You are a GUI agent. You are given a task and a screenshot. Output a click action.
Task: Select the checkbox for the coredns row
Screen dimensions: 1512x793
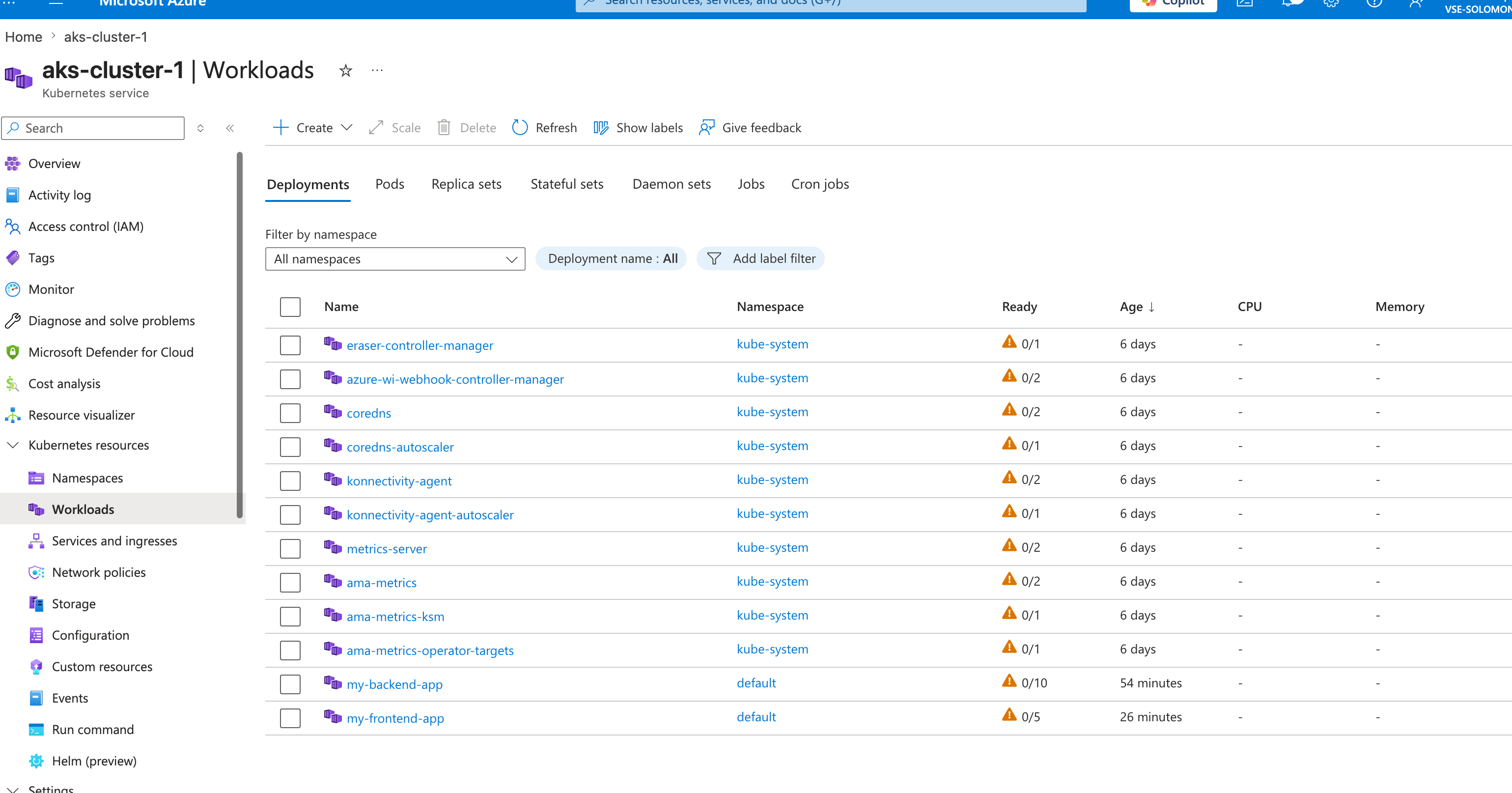click(290, 413)
